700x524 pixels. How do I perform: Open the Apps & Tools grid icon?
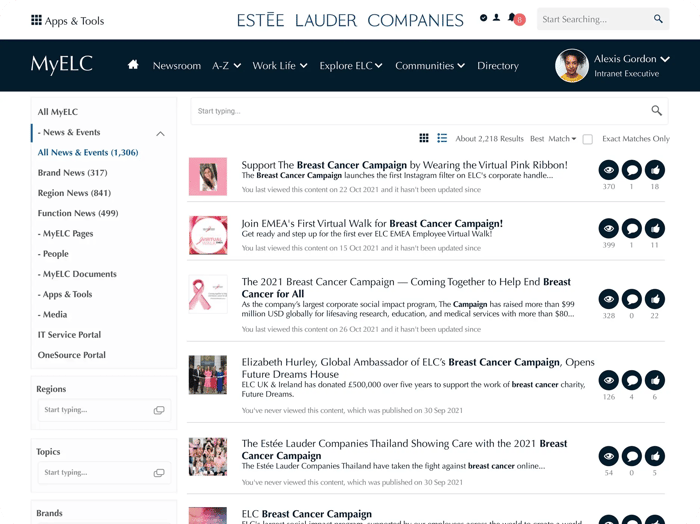pos(36,20)
